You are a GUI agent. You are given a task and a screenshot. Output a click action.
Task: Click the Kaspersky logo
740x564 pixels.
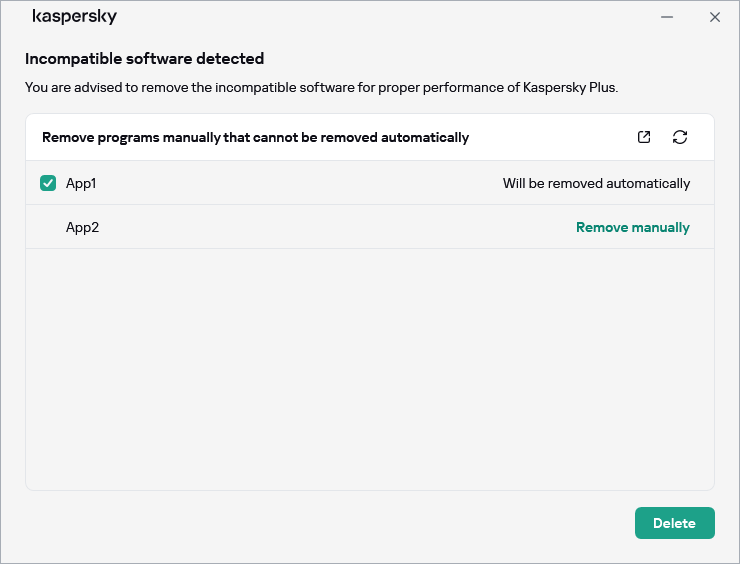point(75,17)
